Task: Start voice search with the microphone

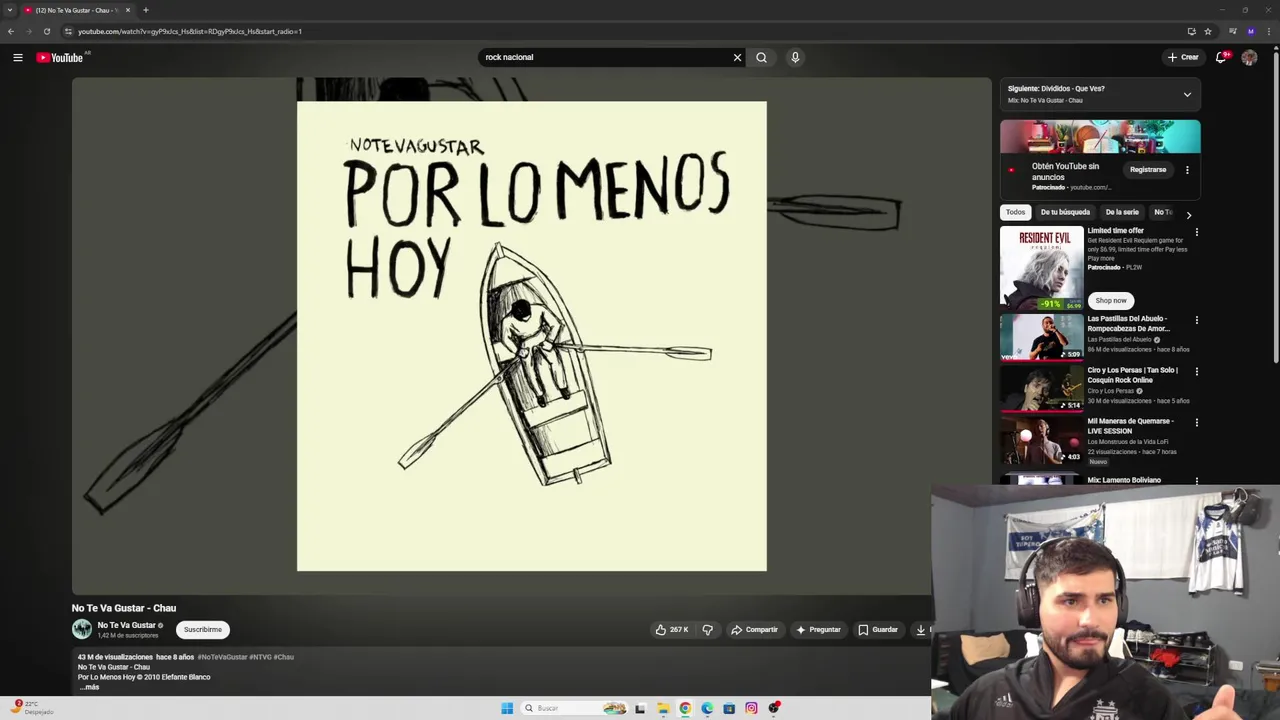Action: click(795, 57)
